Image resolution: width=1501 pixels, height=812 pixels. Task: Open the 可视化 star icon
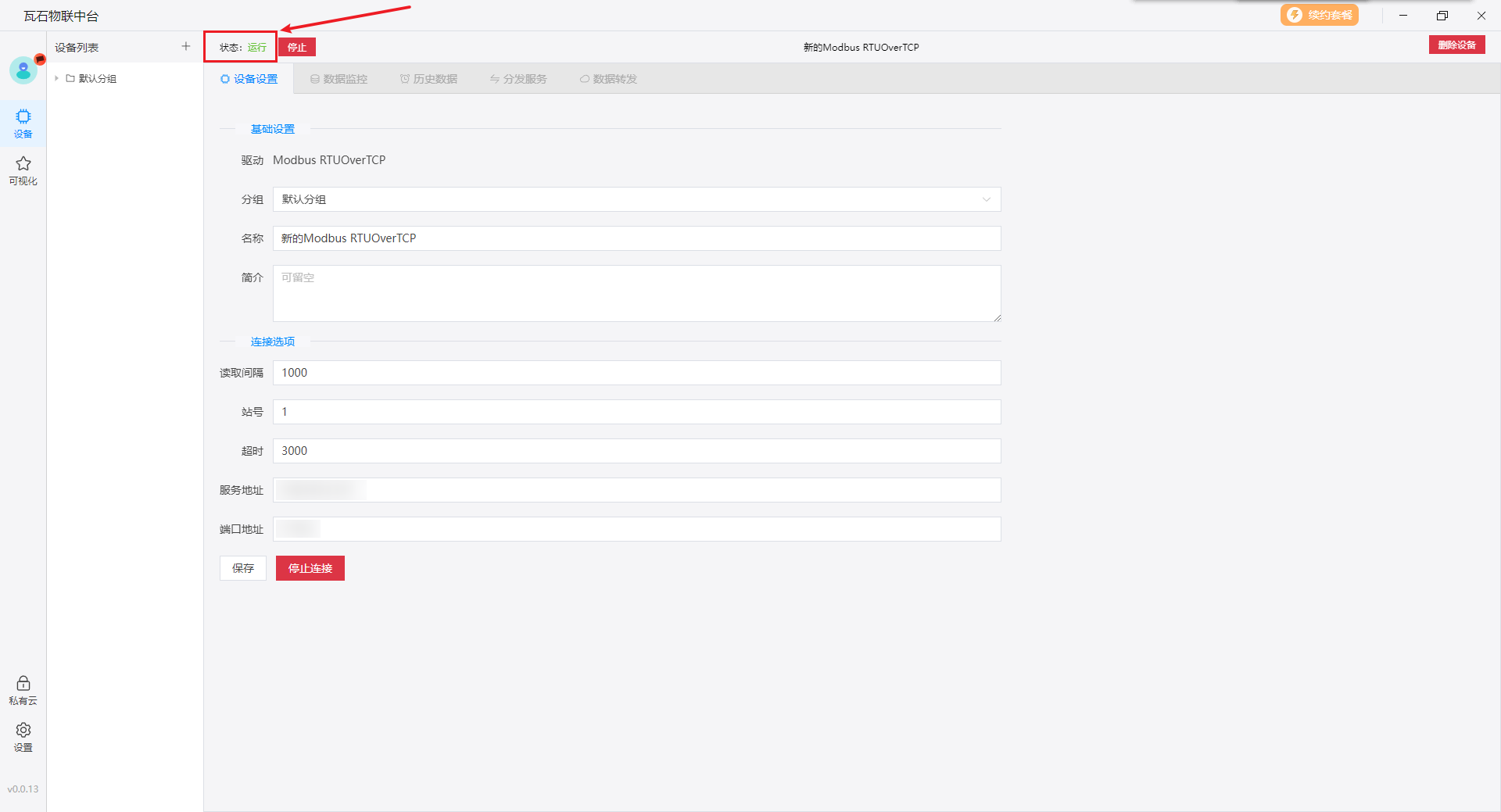(23, 170)
